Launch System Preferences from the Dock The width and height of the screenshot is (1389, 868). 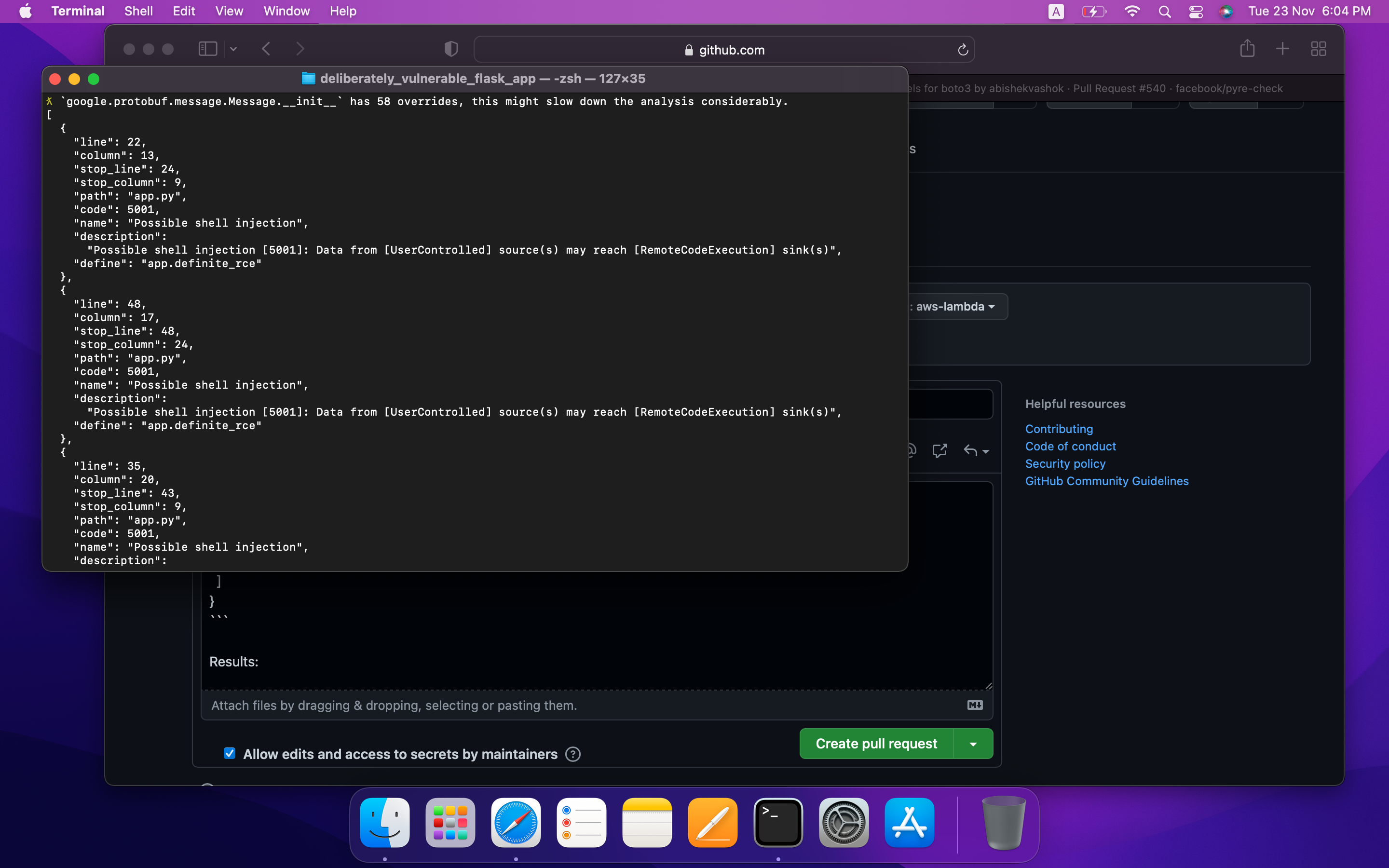coord(843,822)
